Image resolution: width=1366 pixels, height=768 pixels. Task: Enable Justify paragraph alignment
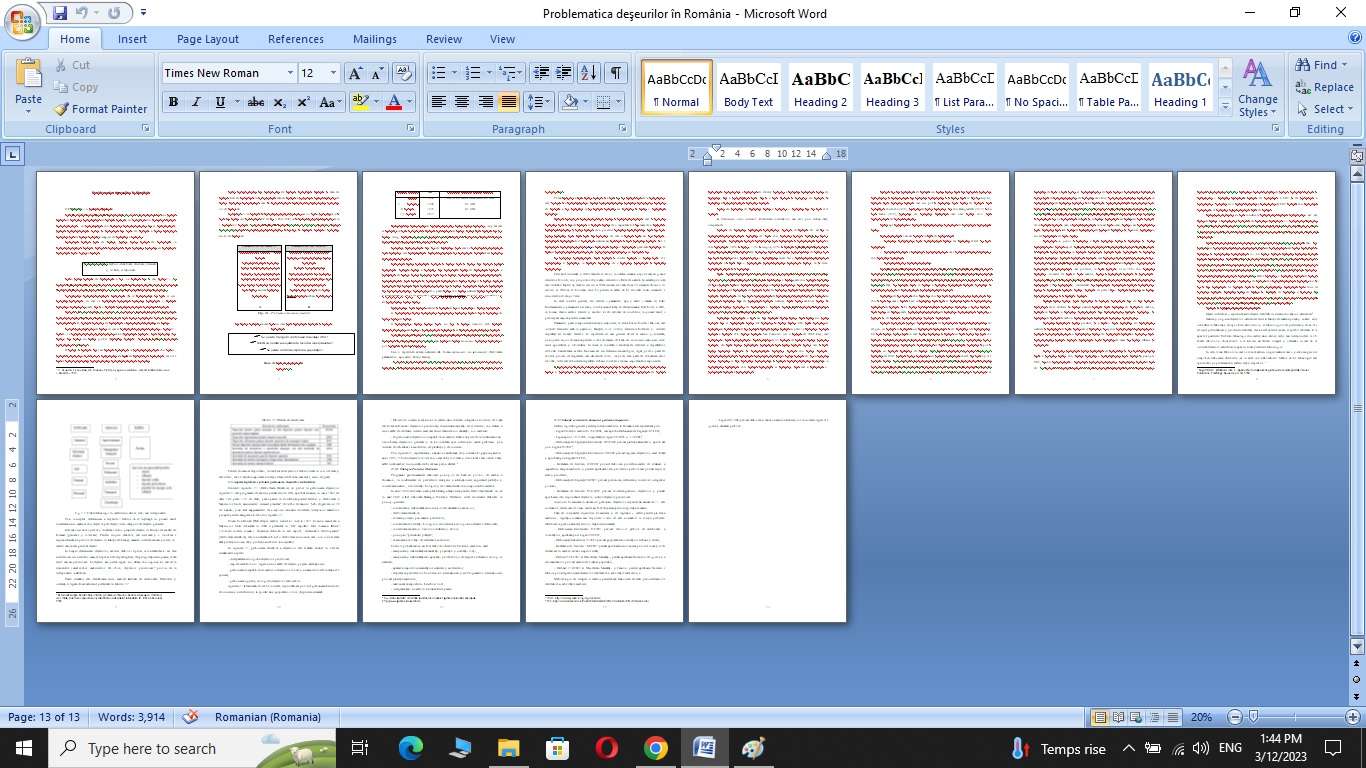pyautogui.click(x=509, y=102)
